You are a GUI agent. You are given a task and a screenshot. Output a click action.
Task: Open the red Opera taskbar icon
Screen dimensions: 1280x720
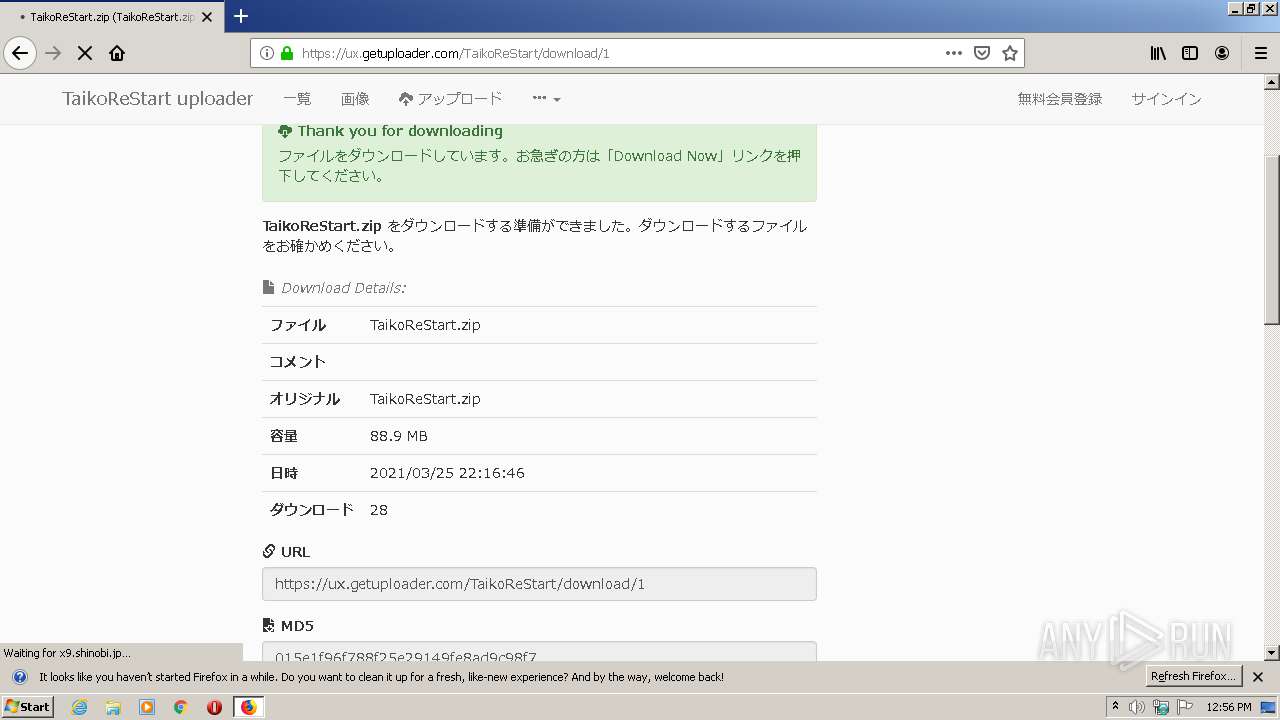(x=214, y=707)
